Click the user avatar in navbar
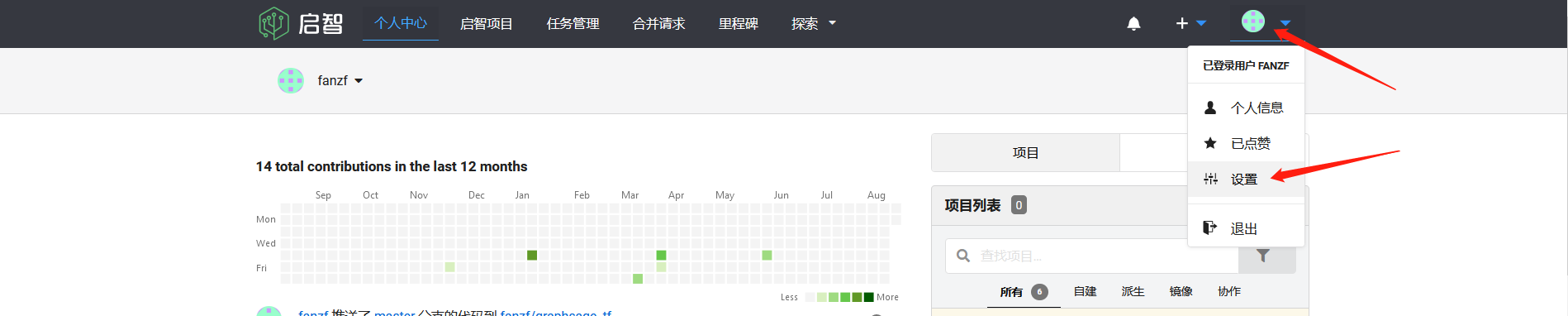The height and width of the screenshot is (316, 1568). tap(1253, 21)
